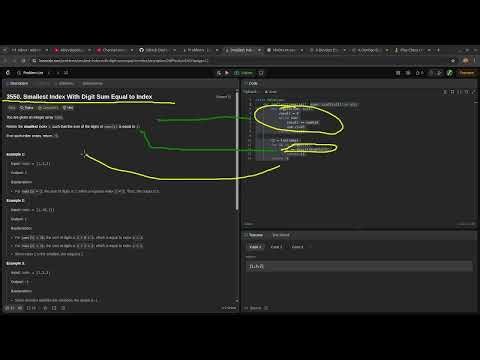Click the browser address bar
Image resolution: width=480 pixels, height=360 pixels.
point(240,61)
